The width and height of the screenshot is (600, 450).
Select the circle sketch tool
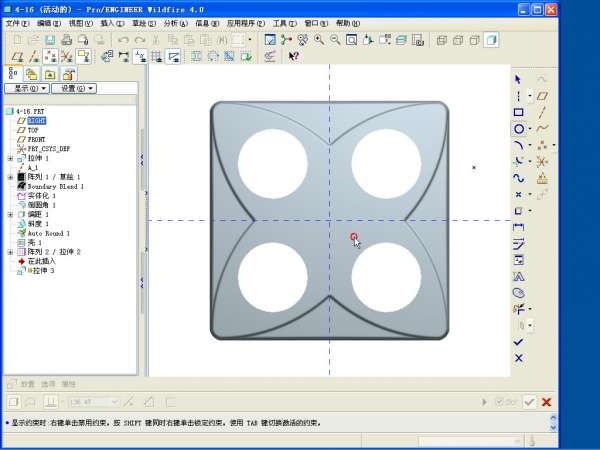[x=518, y=129]
